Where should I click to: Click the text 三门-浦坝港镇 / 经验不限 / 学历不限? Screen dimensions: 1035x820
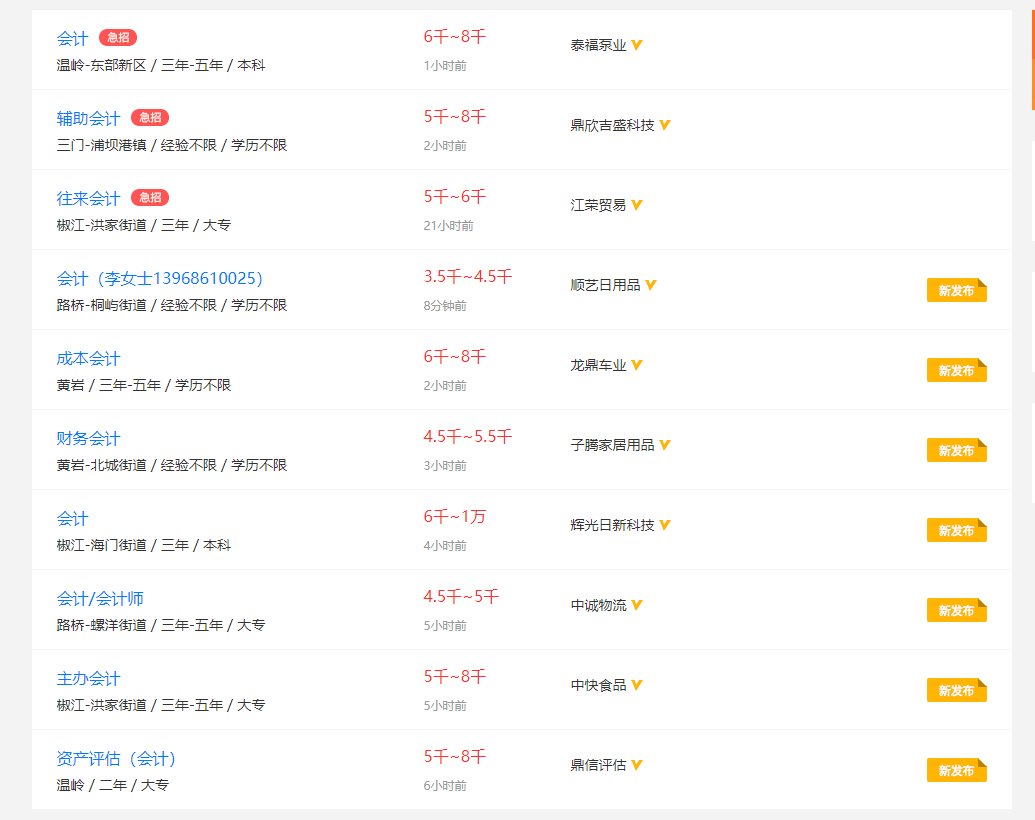coord(172,145)
